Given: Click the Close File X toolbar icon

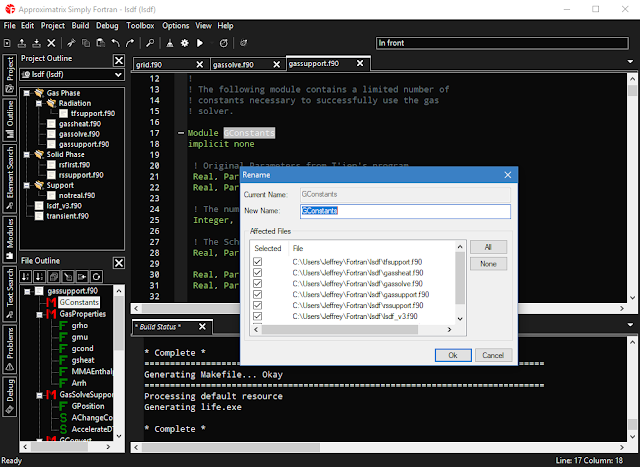Looking at the screenshot, I should [x=51, y=43].
